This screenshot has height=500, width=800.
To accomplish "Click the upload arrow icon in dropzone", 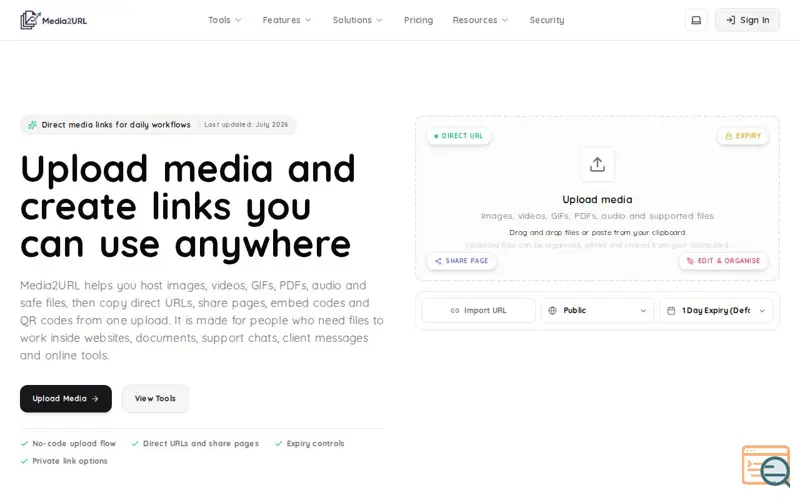I will (x=597, y=164).
